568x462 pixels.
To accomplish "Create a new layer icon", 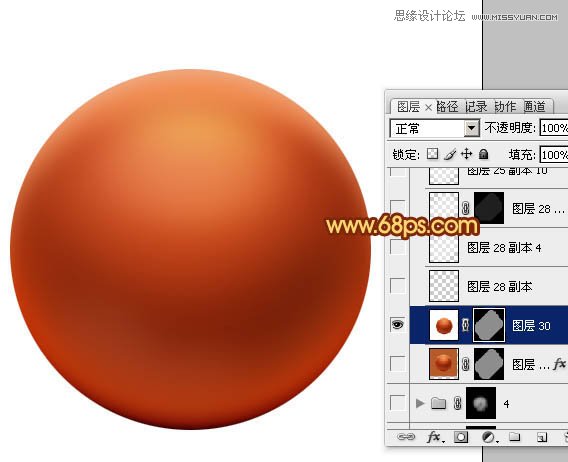I will 542,437.
